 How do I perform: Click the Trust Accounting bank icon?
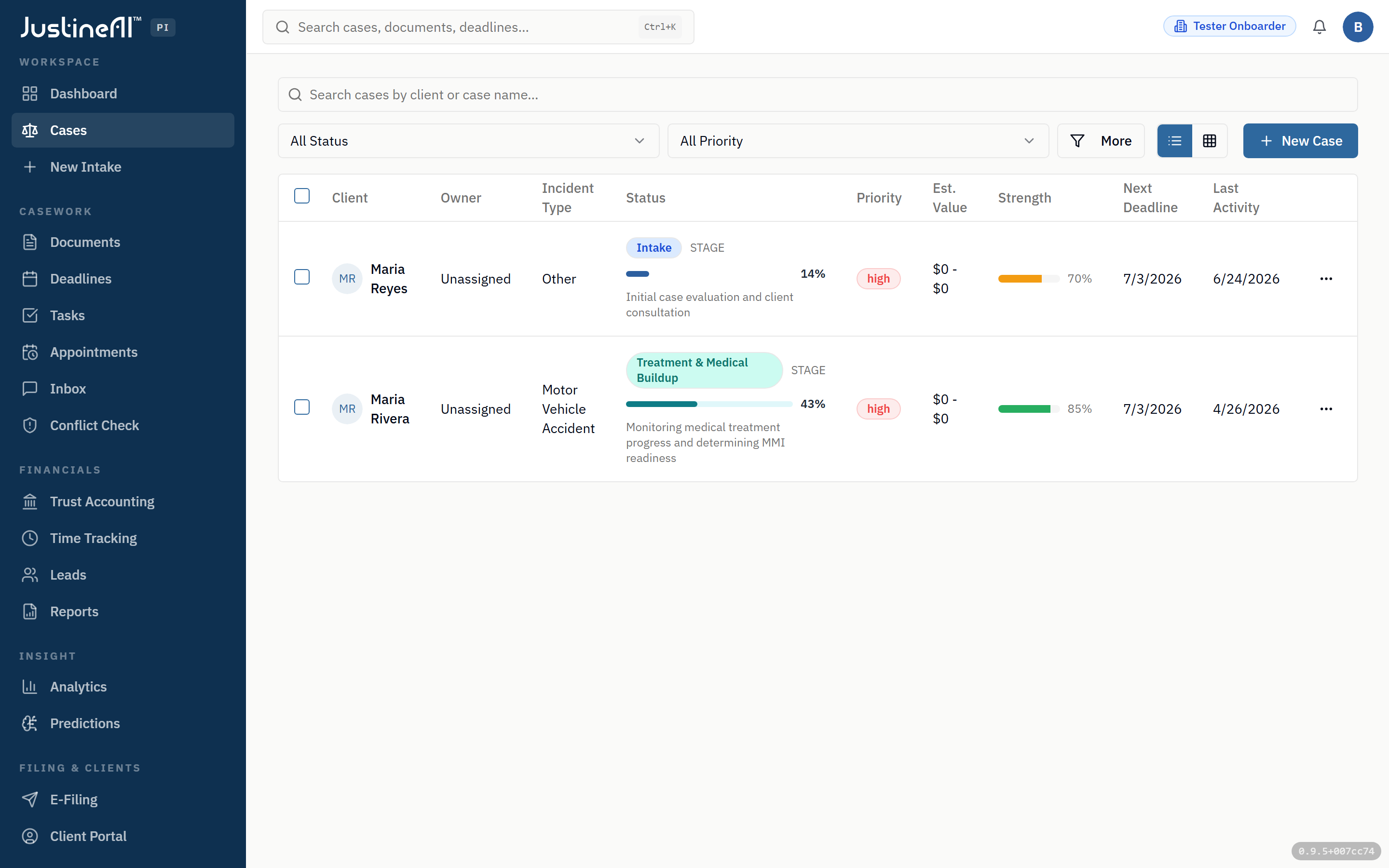(x=30, y=502)
